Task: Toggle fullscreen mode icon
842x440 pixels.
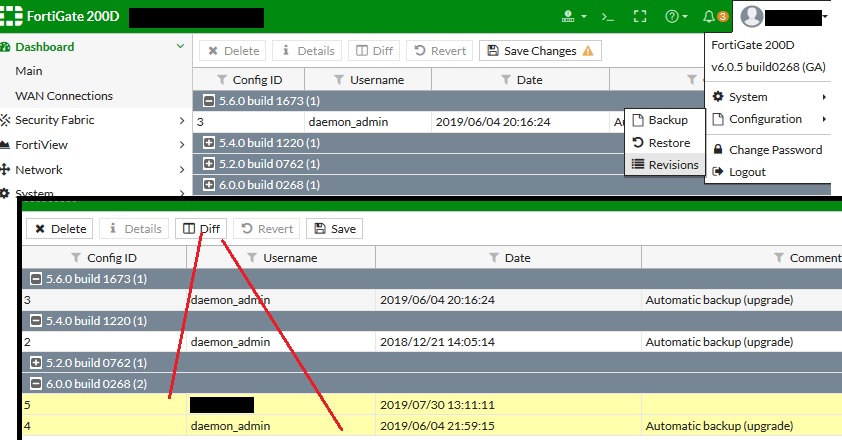Action: (x=640, y=17)
